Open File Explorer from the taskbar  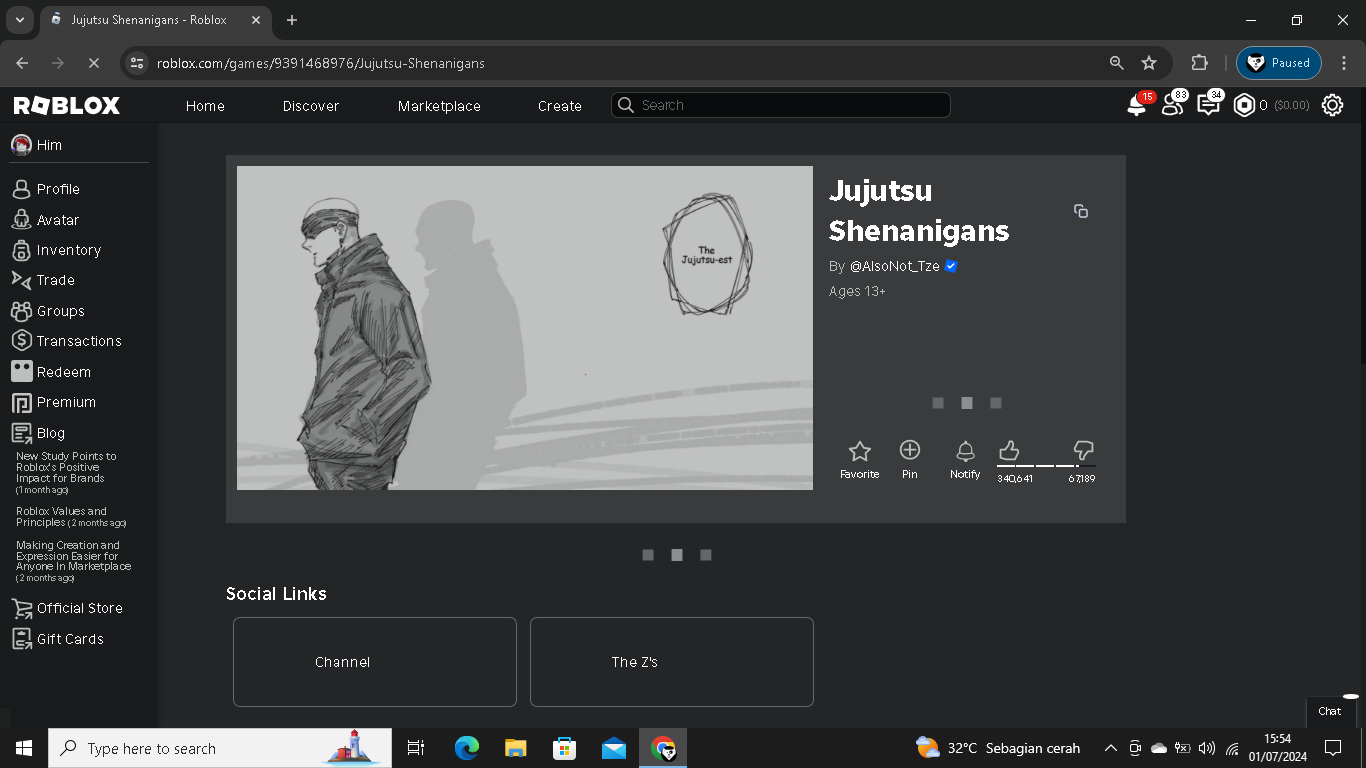pyautogui.click(x=516, y=748)
